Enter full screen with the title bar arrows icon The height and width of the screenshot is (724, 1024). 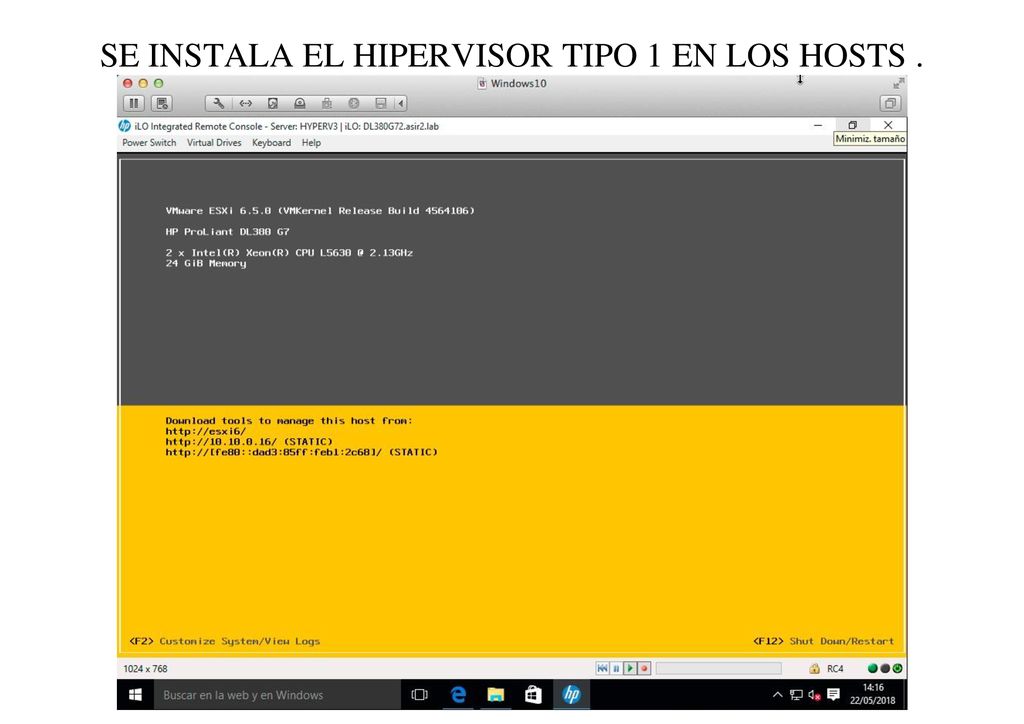click(899, 84)
